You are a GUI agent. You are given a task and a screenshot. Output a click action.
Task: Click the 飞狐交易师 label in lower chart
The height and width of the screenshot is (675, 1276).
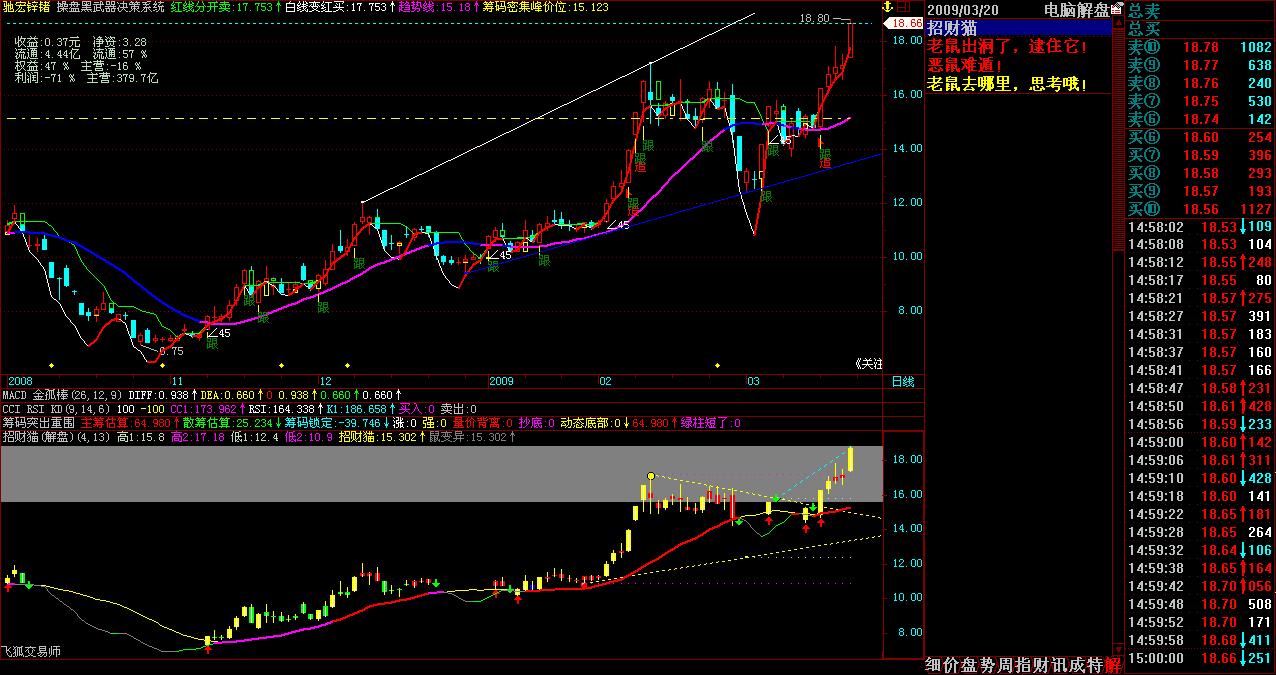click(x=31, y=651)
